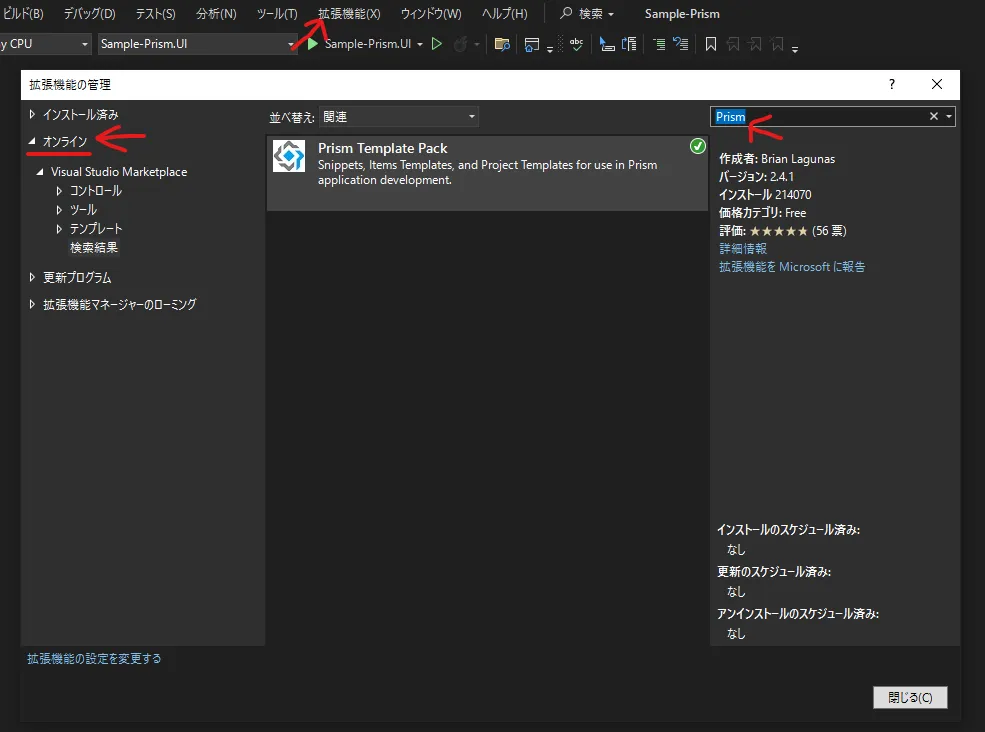The width and height of the screenshot is (985, 732).
Task: Open the 分析(N) menu
Action: [x=216, y=13]
